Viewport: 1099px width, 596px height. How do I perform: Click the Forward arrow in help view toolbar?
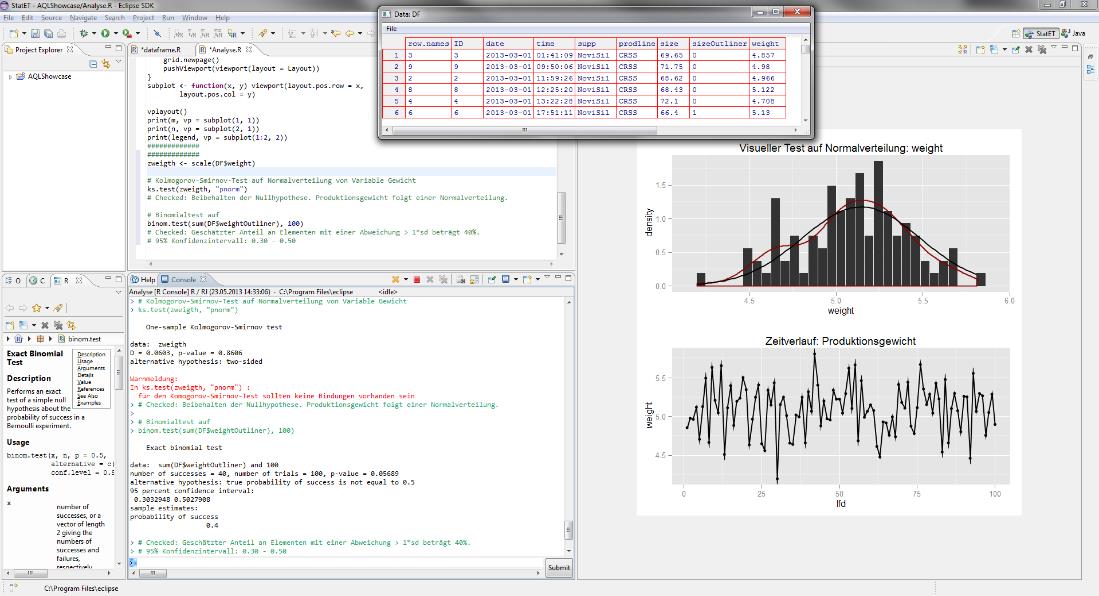[22, 308]
